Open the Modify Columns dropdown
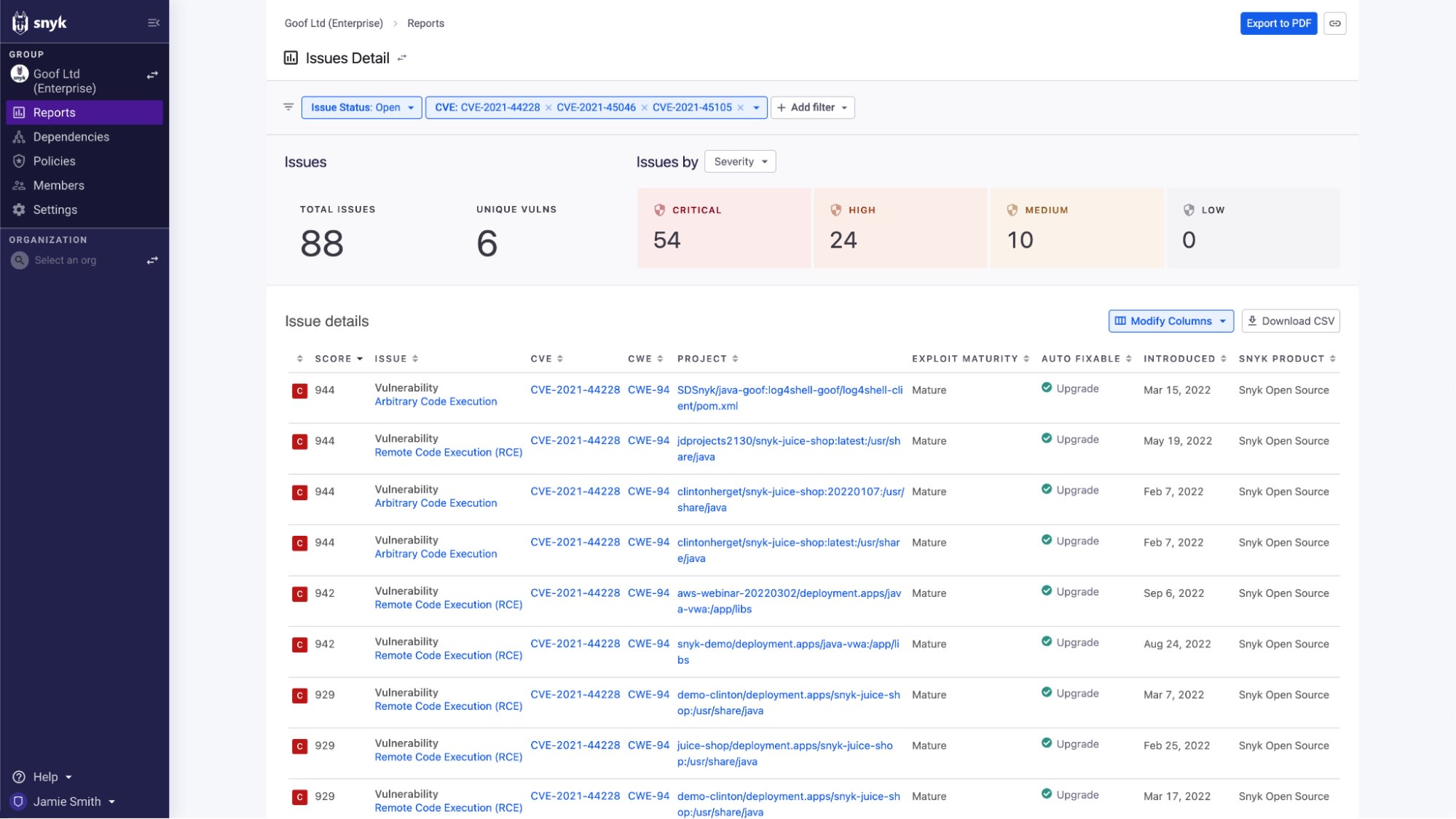Image resolution: width=1456 pixels, height=819 pixels. pos(1170,321)
